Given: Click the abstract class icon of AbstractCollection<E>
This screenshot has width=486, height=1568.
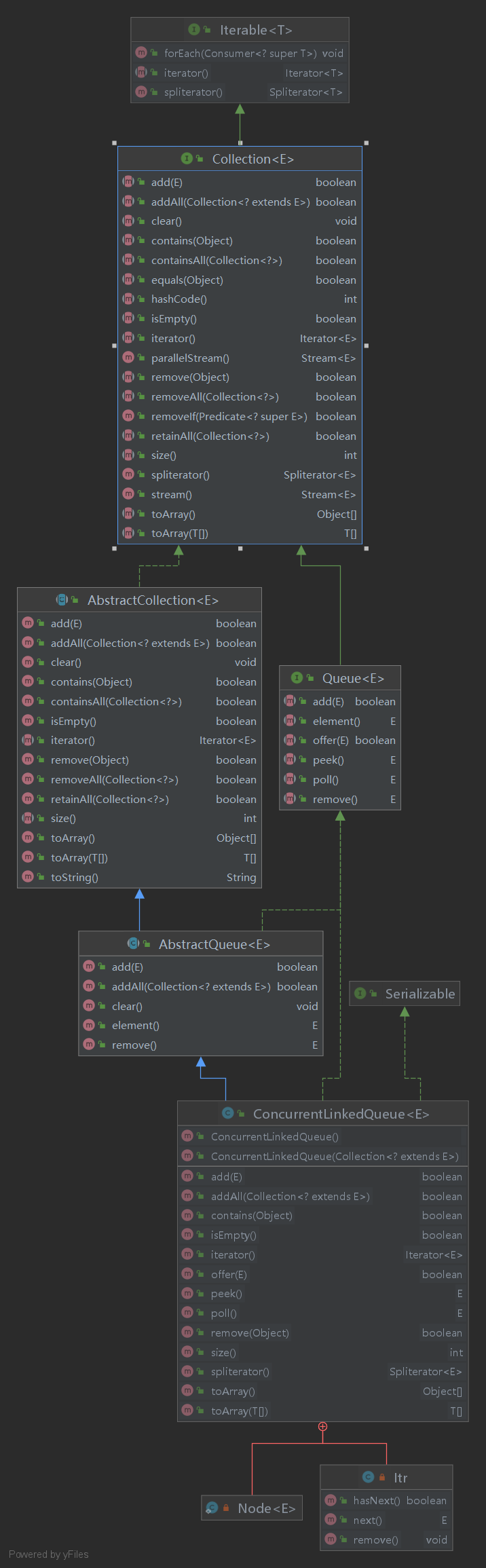Looking at the screenshot, I should click(x=62, y=600).
